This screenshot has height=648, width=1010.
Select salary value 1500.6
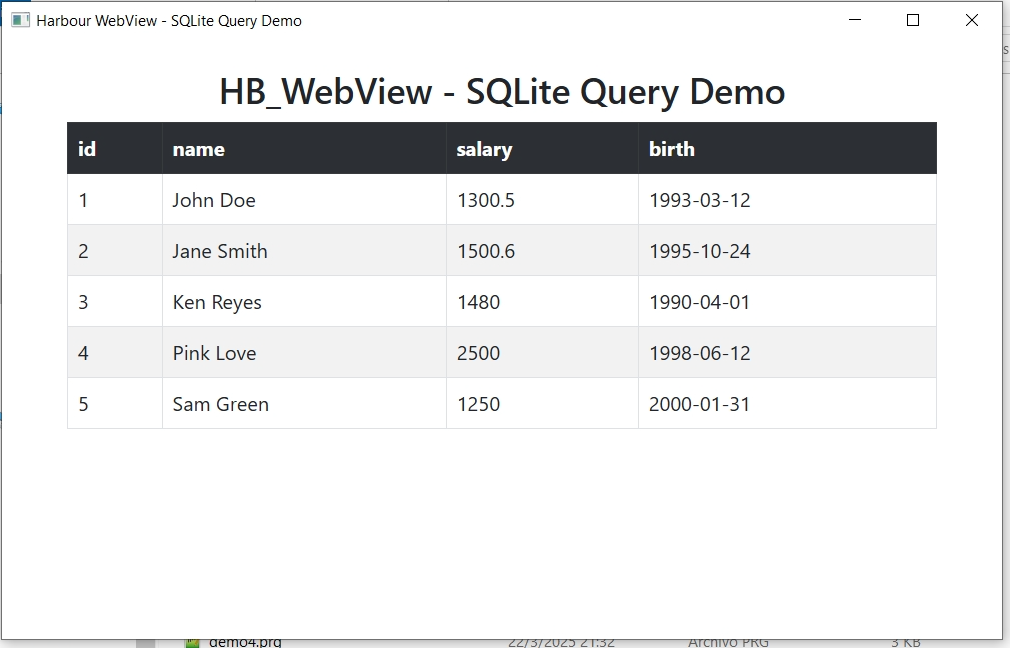click(x=486, y=251)
